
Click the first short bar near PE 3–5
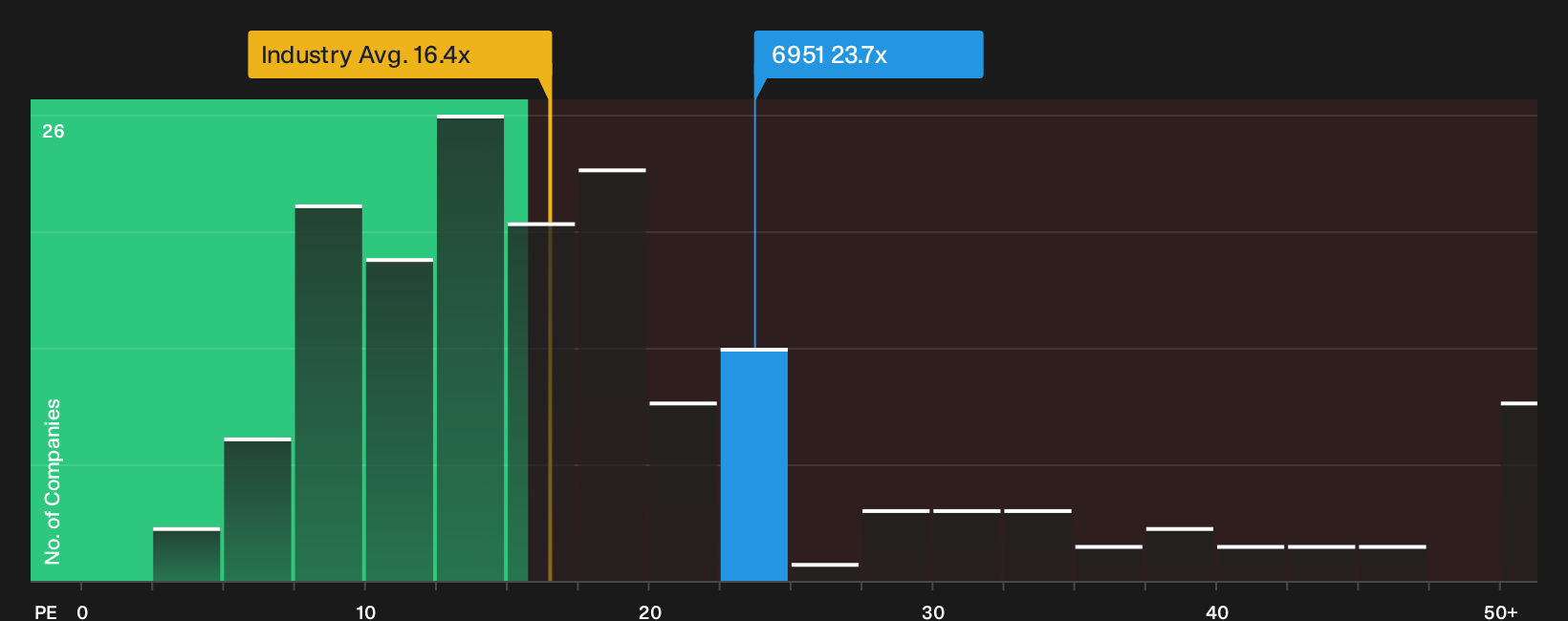point(186,555)
